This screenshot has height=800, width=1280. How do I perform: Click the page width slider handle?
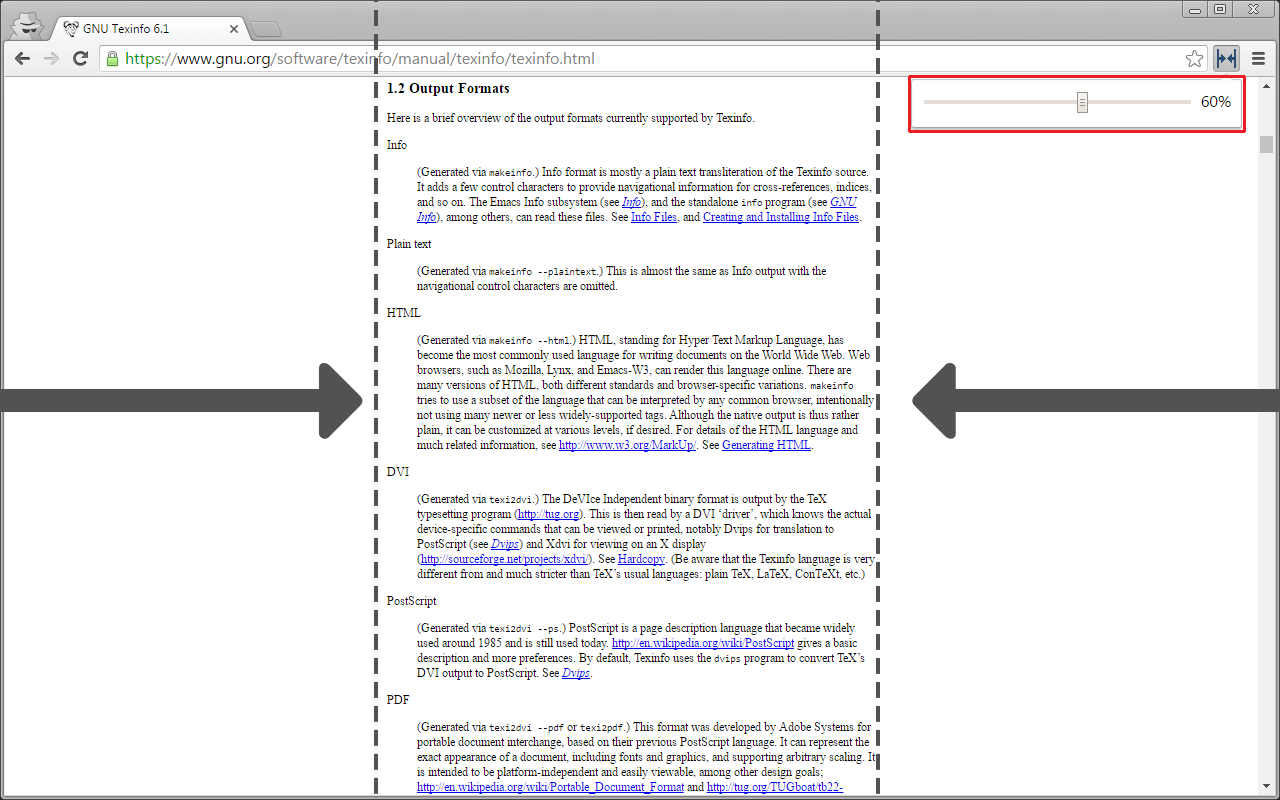(x=1082, y=102)
